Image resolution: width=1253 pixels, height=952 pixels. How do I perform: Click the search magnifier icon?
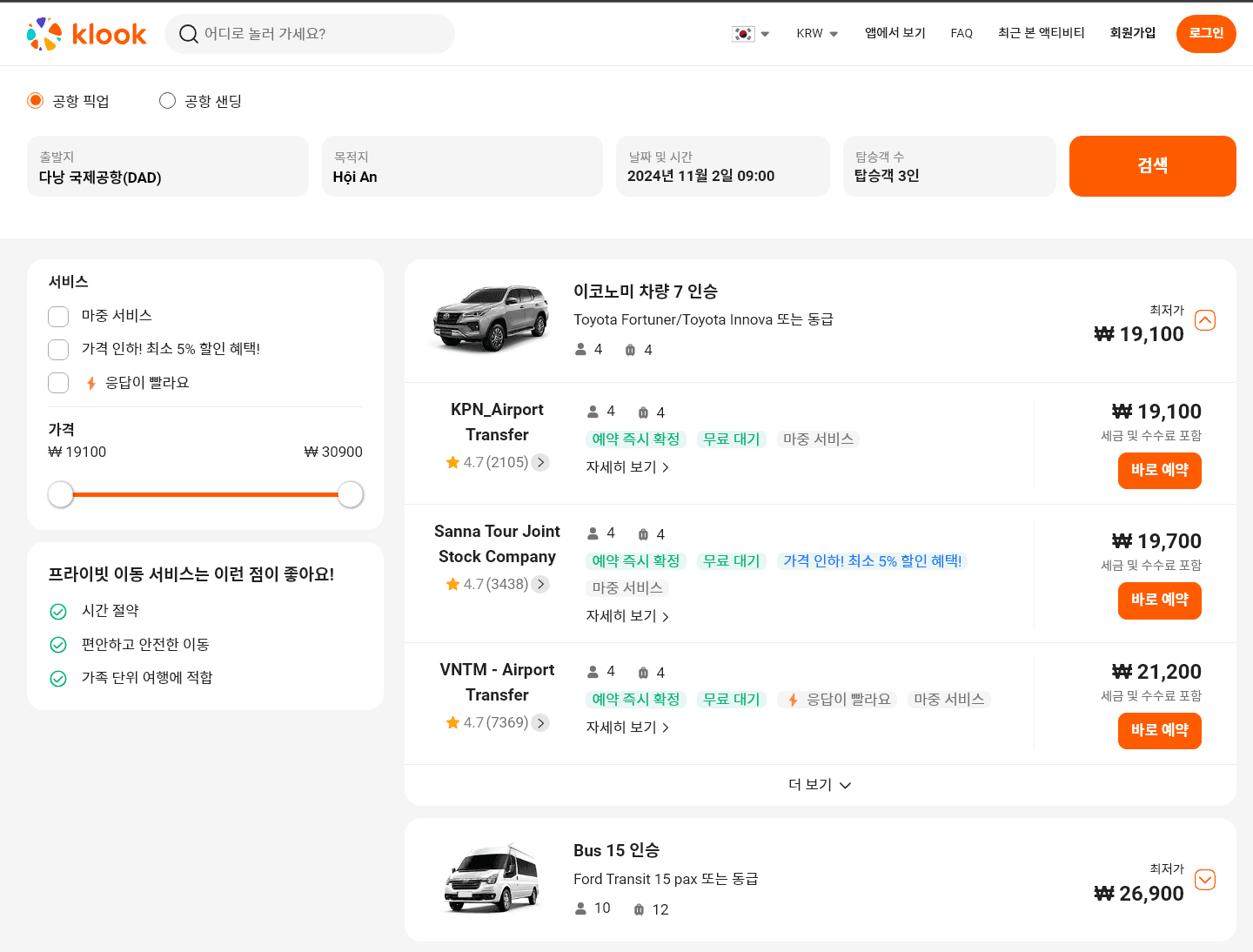188,34
